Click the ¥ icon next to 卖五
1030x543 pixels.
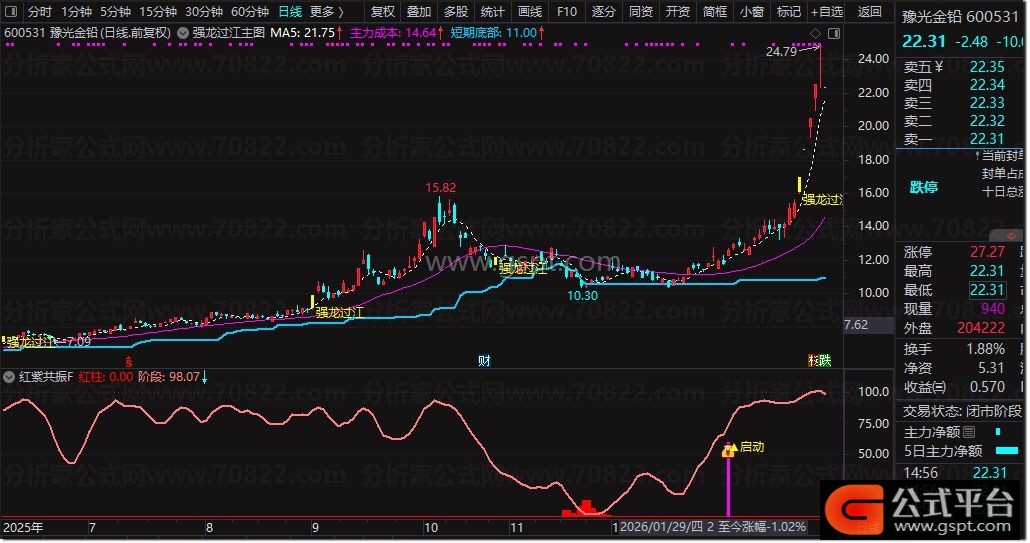click(938, 68)
